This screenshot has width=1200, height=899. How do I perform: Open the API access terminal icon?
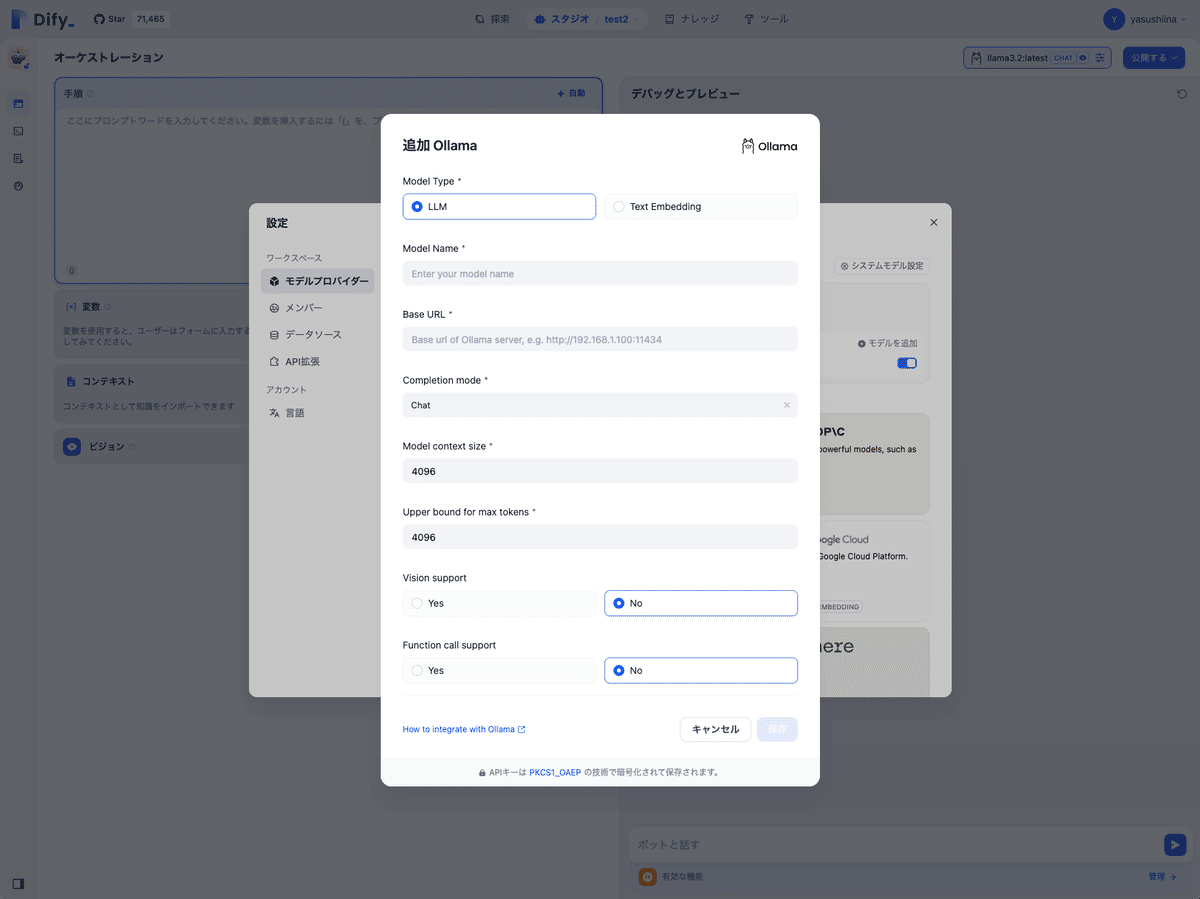pos(19,131)
